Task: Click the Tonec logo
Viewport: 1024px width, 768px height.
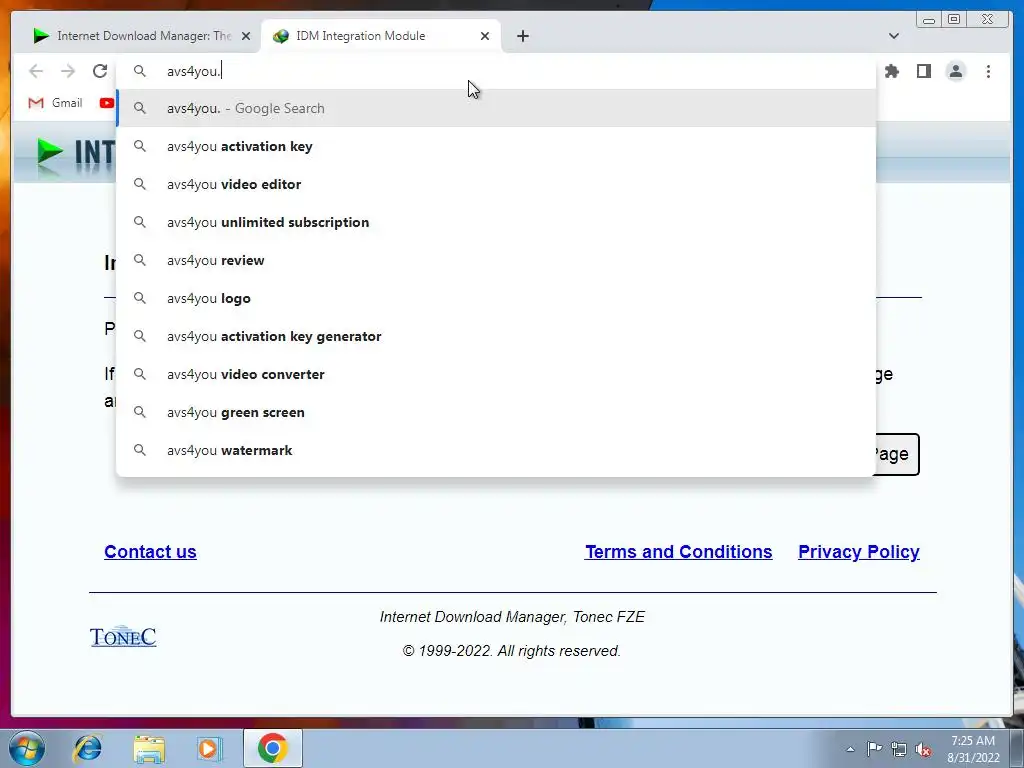Action: [x=123, y=636]
